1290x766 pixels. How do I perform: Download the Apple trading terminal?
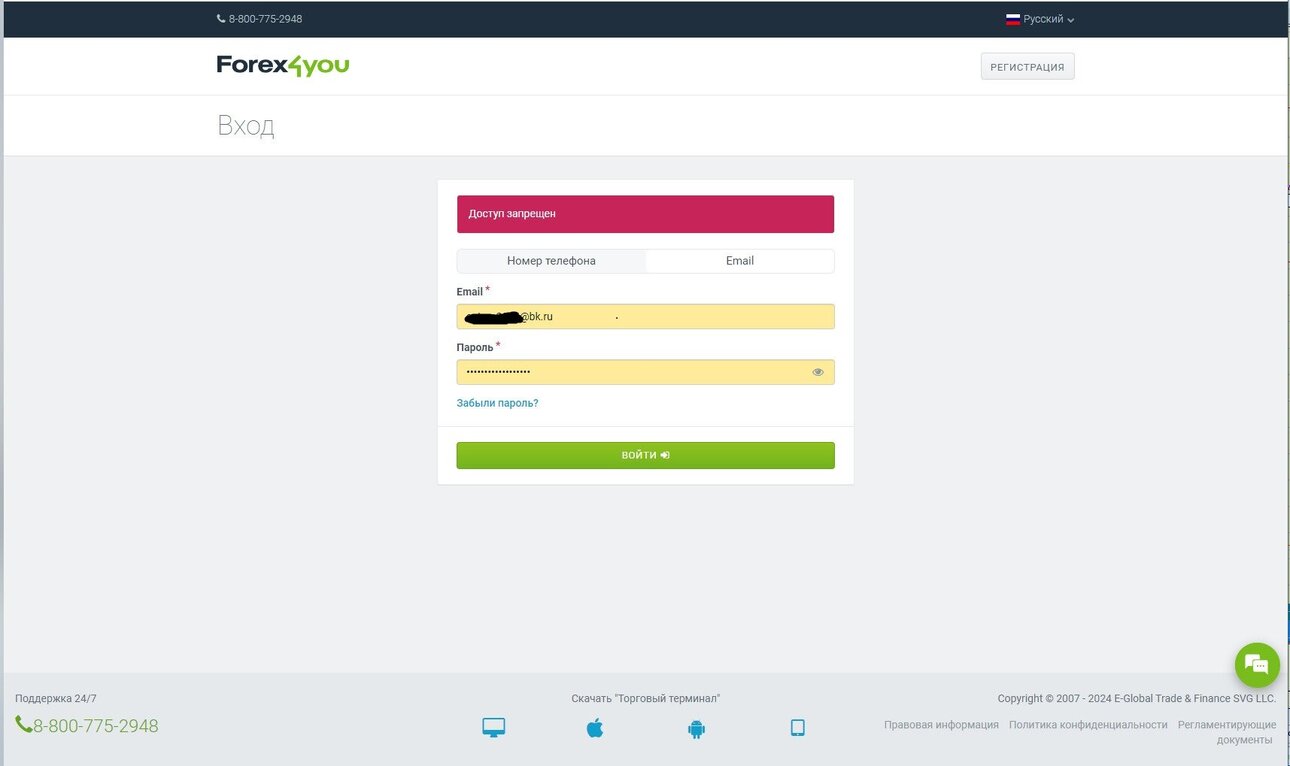click(595, 728)
